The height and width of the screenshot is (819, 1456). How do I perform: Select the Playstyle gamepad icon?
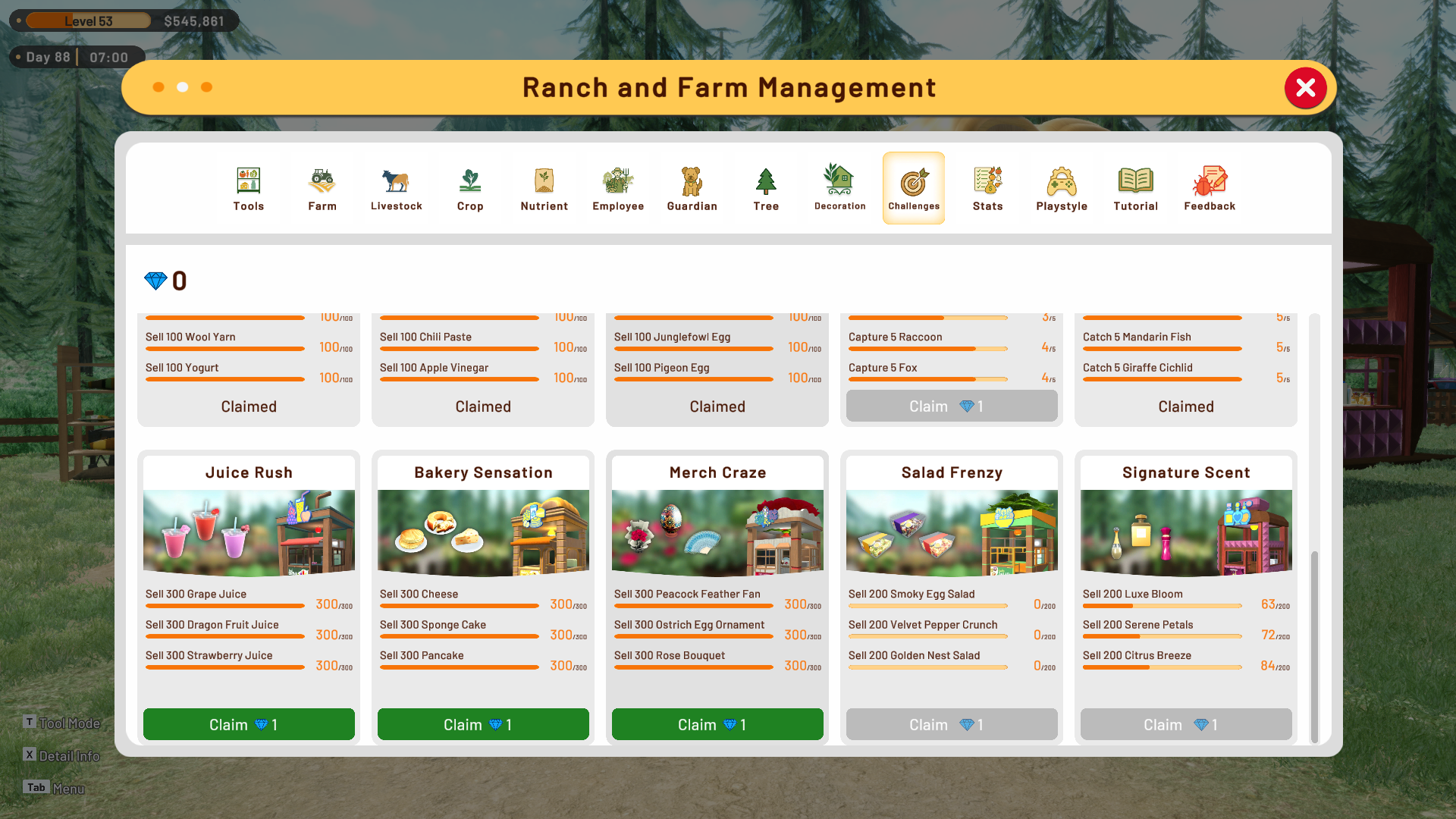tap(1062, 181)
